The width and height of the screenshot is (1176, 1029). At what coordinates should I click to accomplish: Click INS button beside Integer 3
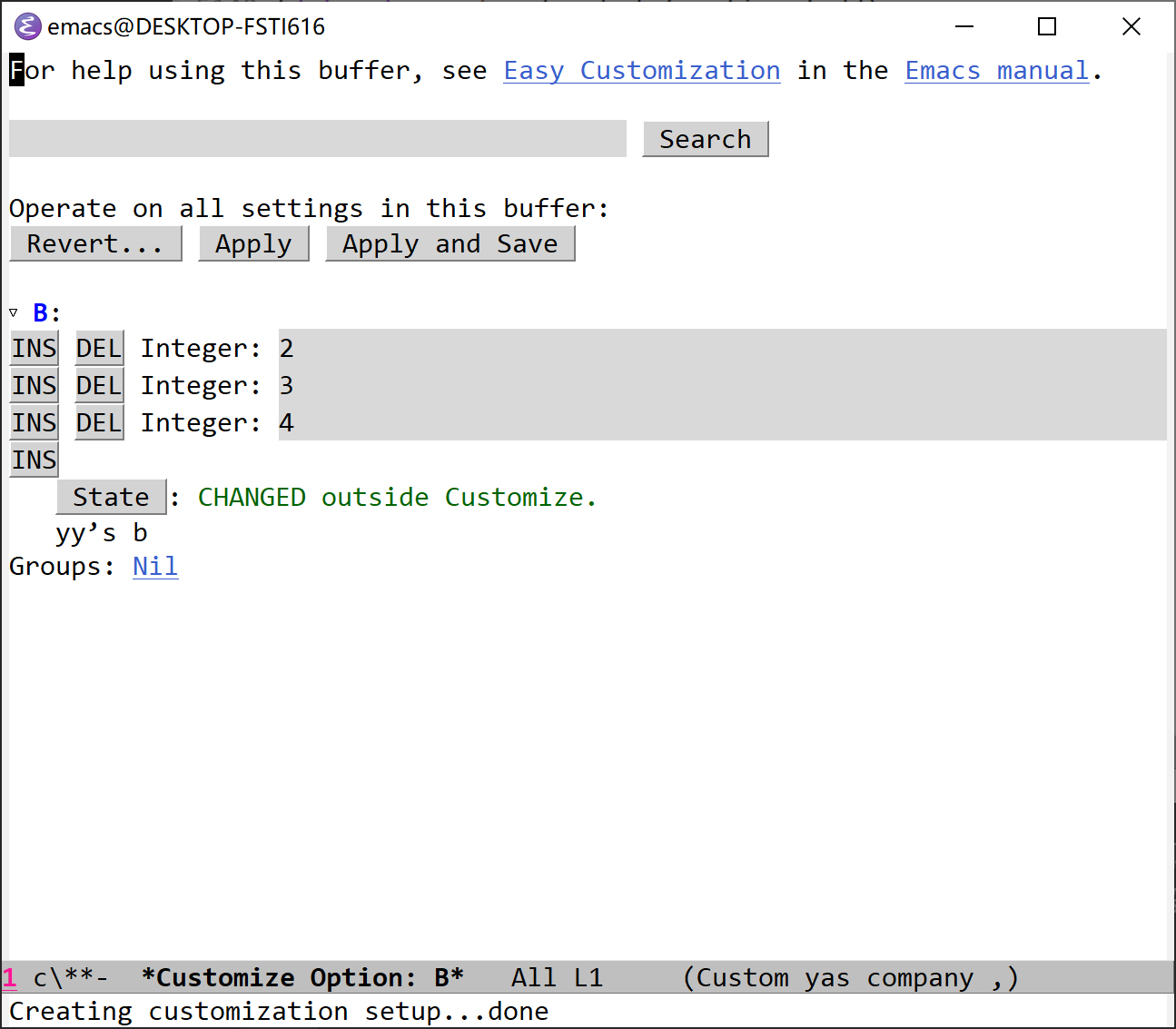(35, 386)
